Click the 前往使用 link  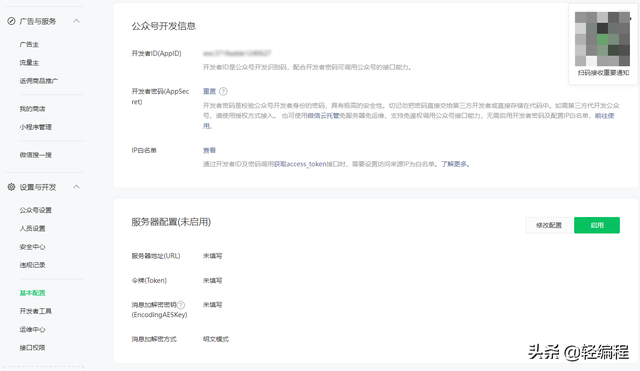click(604, 116)
